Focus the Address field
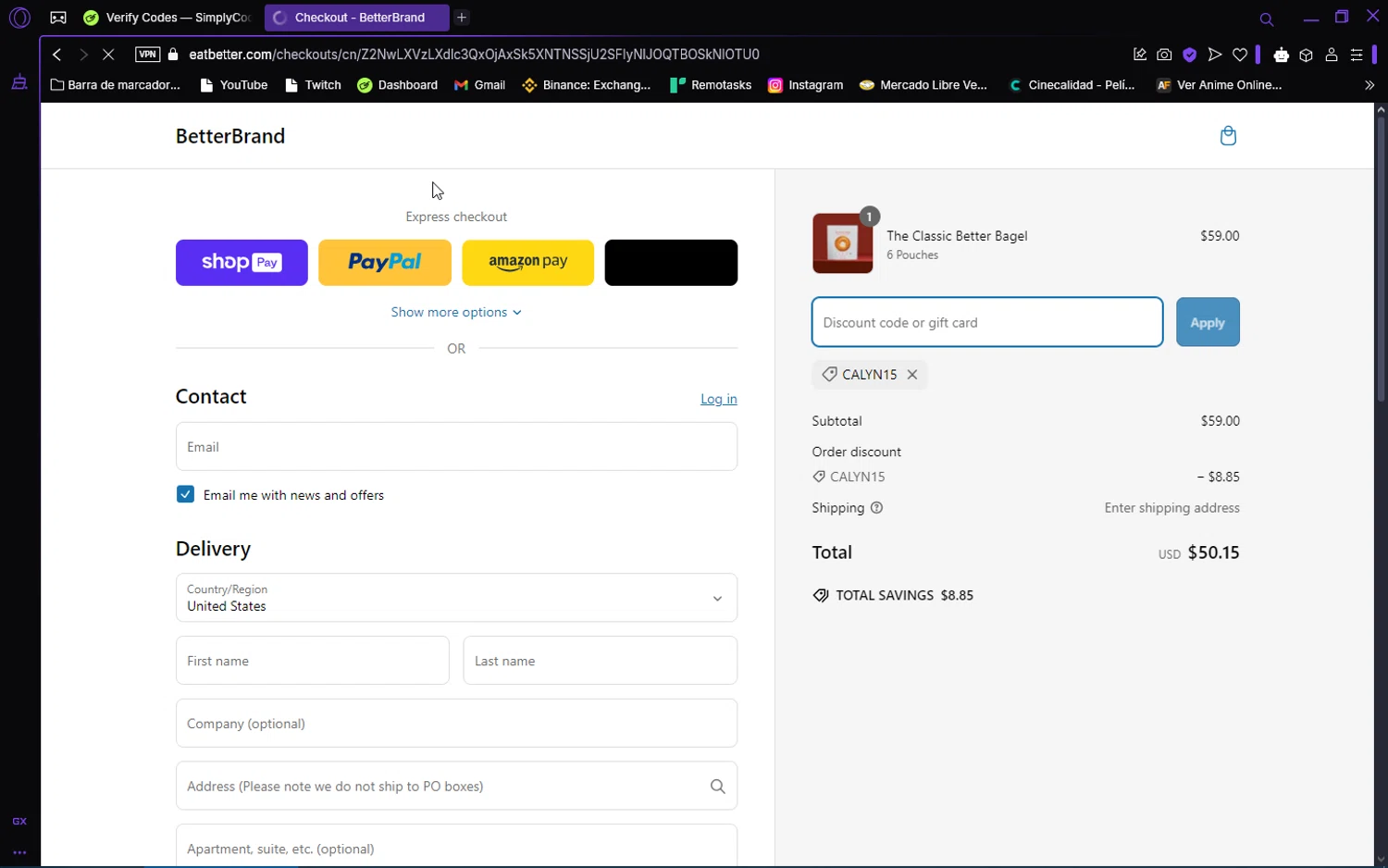 pyautogui.click(x=456, y=787)
